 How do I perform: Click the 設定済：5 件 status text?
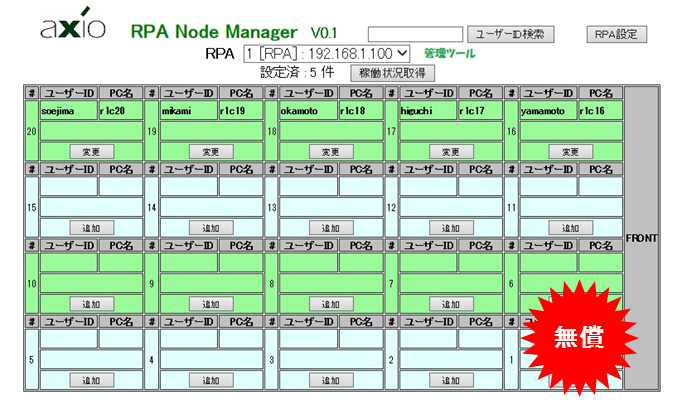coord(297,72)
